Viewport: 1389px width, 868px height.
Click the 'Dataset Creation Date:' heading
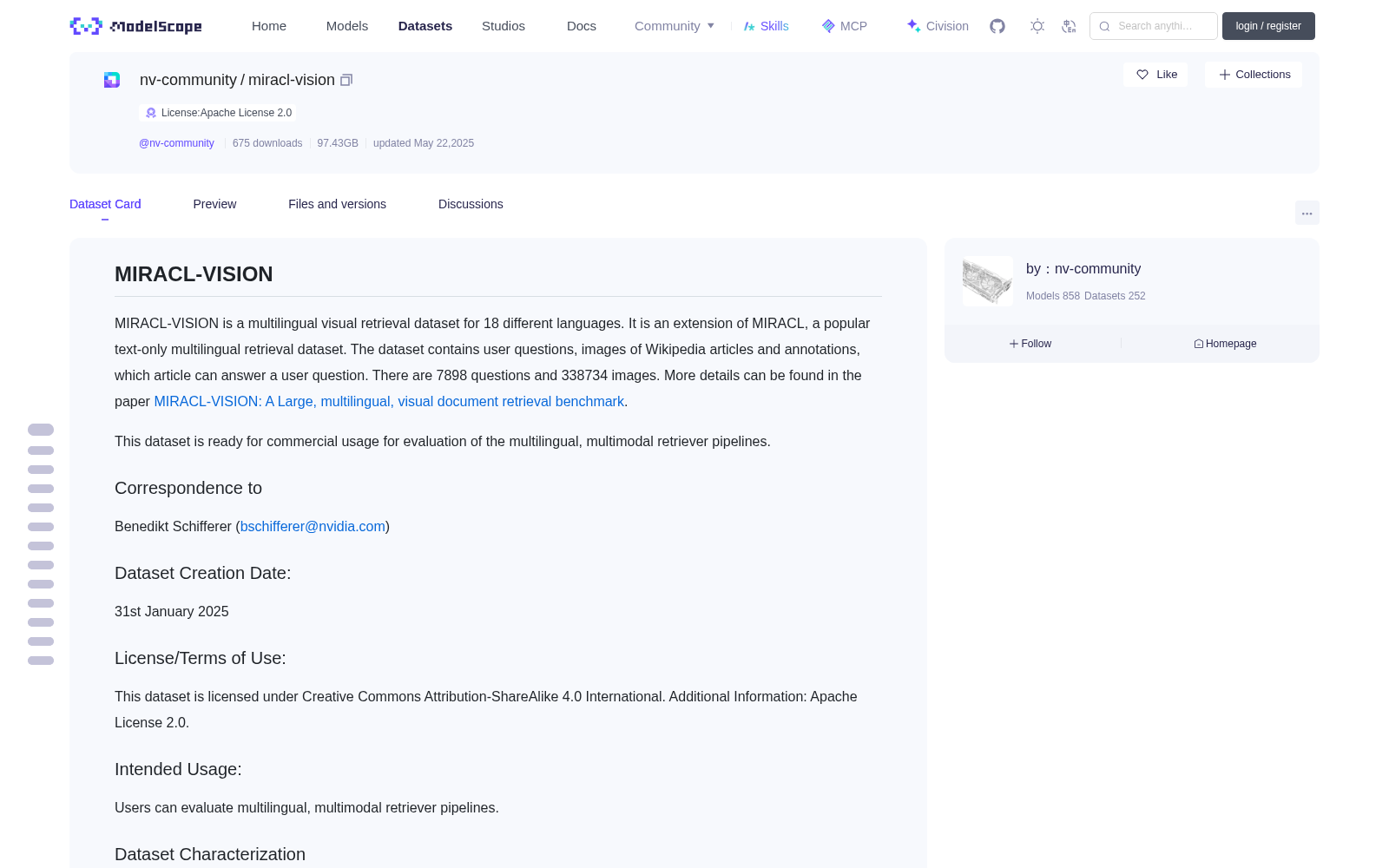point(203,574)
